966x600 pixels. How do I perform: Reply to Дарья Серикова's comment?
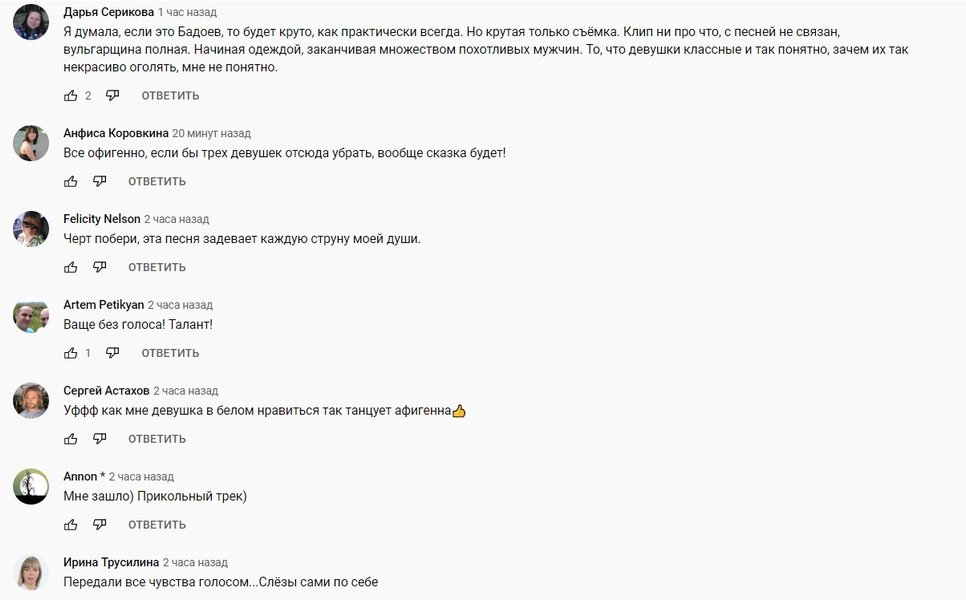170,96
